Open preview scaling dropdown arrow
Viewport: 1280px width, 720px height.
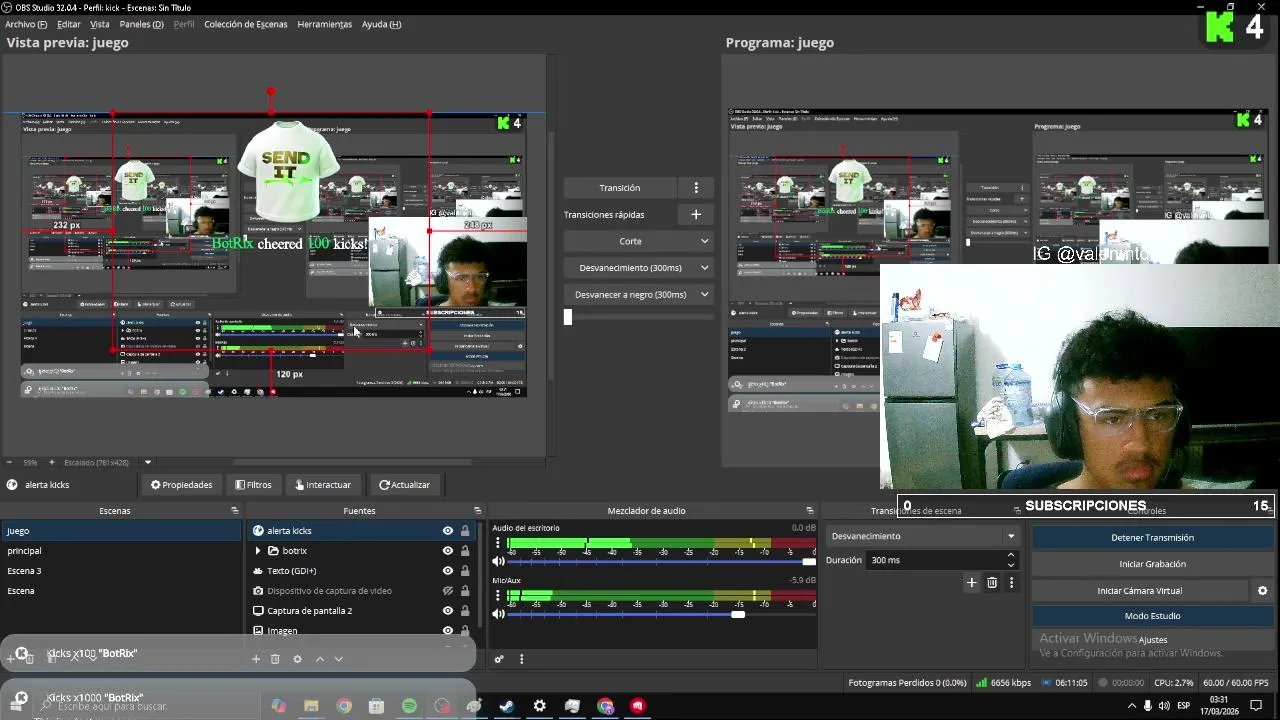click(148, 463)
